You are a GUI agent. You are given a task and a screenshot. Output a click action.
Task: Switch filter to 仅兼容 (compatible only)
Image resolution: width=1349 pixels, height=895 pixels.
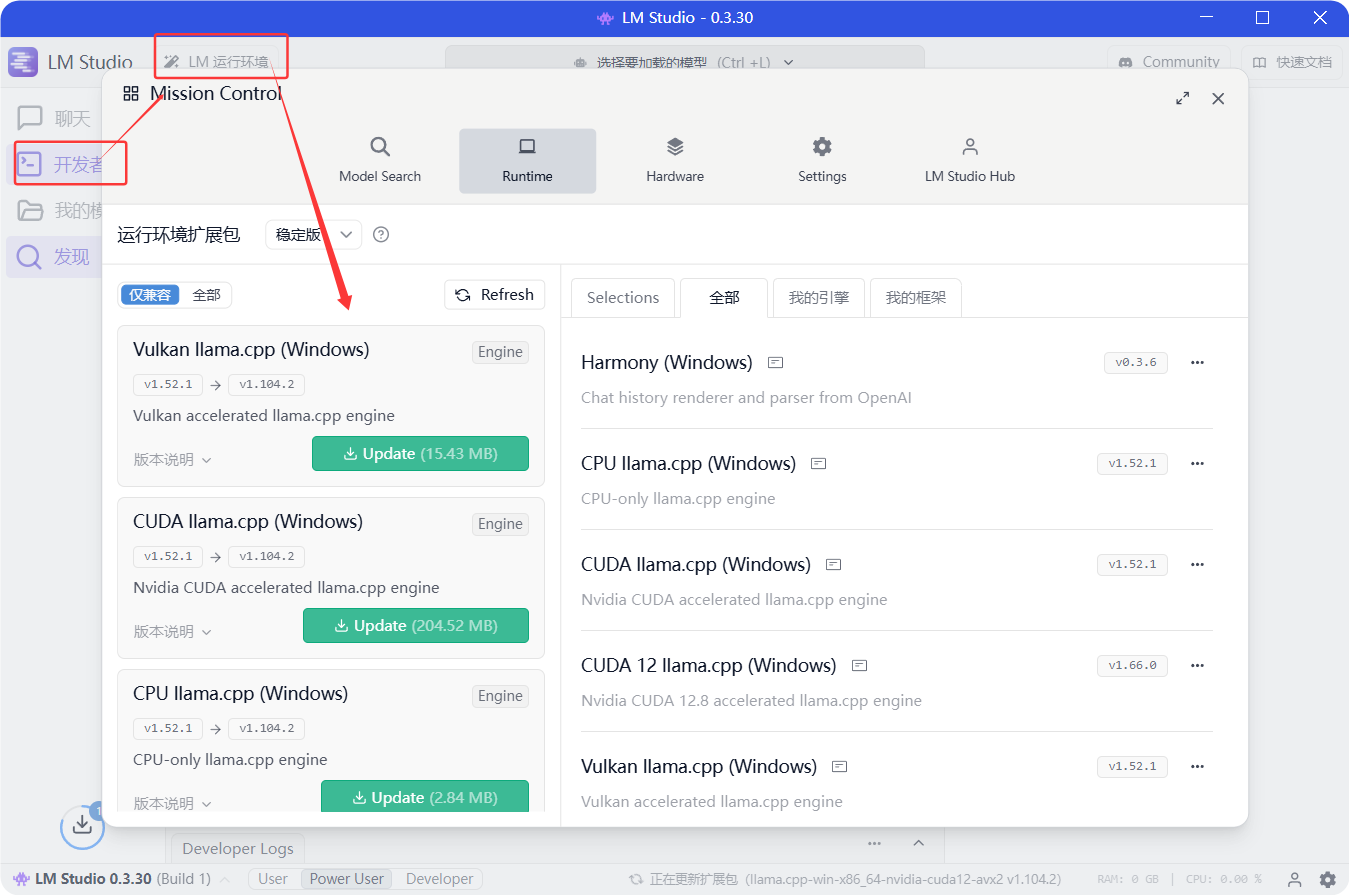[x=150, y=295]
